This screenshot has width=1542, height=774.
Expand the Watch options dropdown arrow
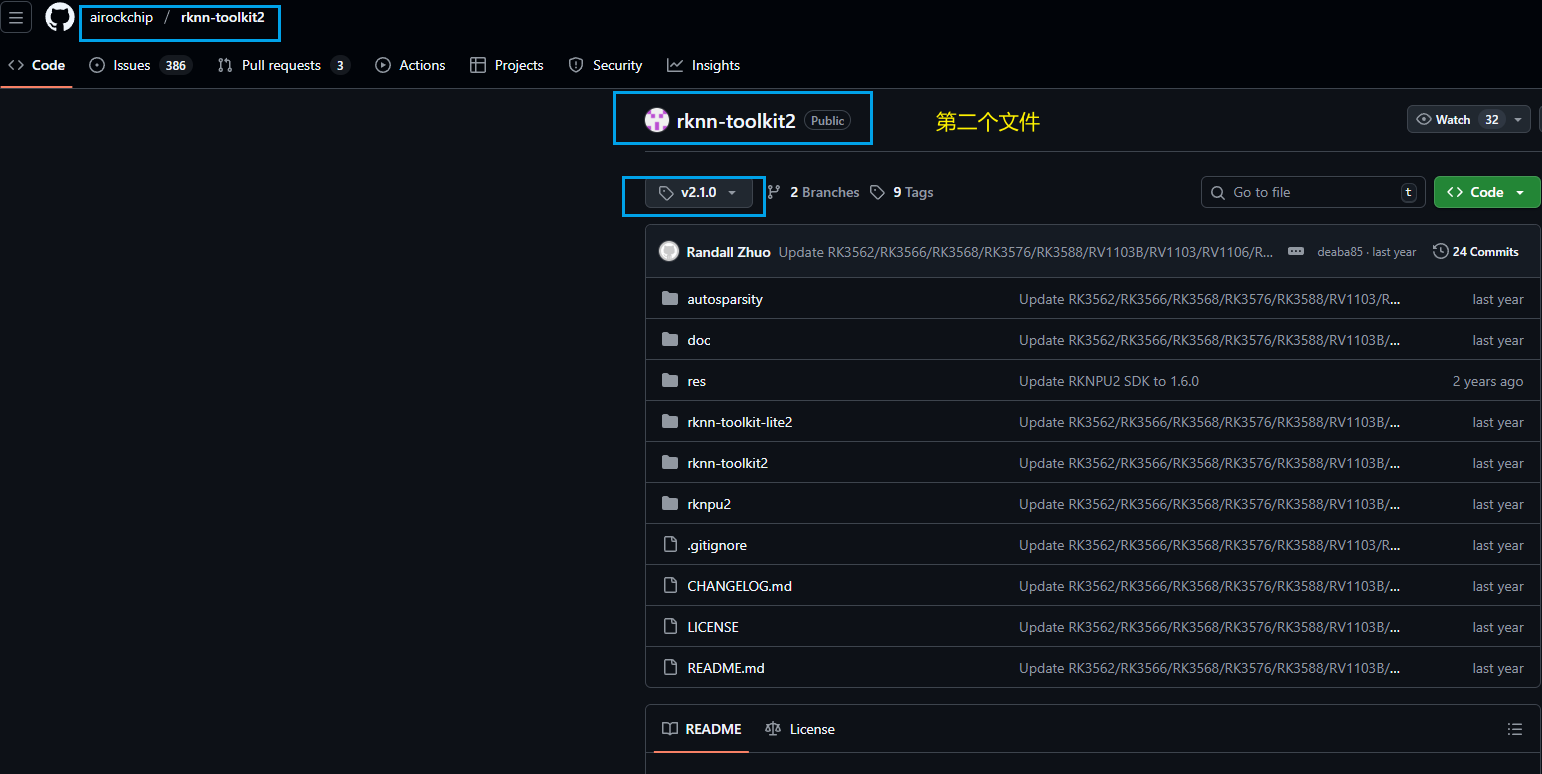1518,119
